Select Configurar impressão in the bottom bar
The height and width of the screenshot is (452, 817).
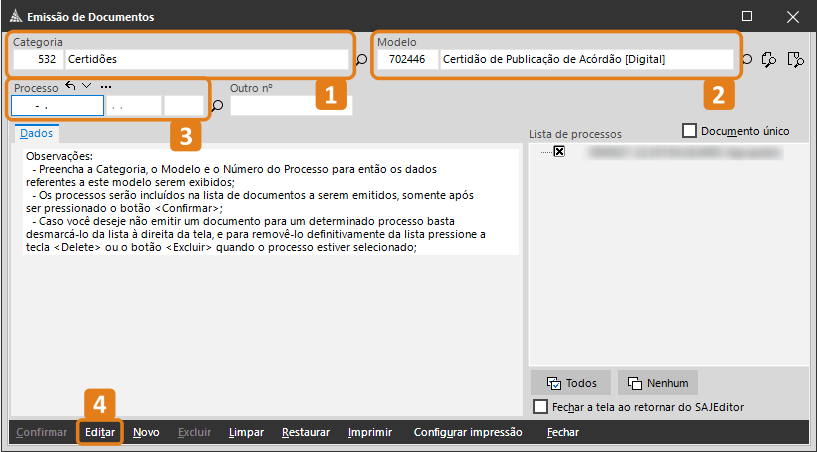click(468, 432)
